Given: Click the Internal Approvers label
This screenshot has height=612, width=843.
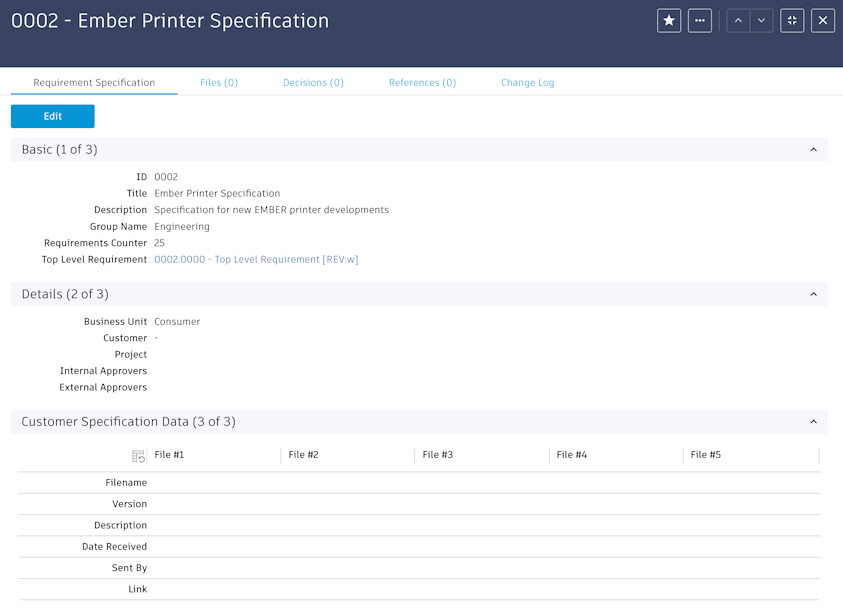Looking at the screenshot, I should pos(103,371).
